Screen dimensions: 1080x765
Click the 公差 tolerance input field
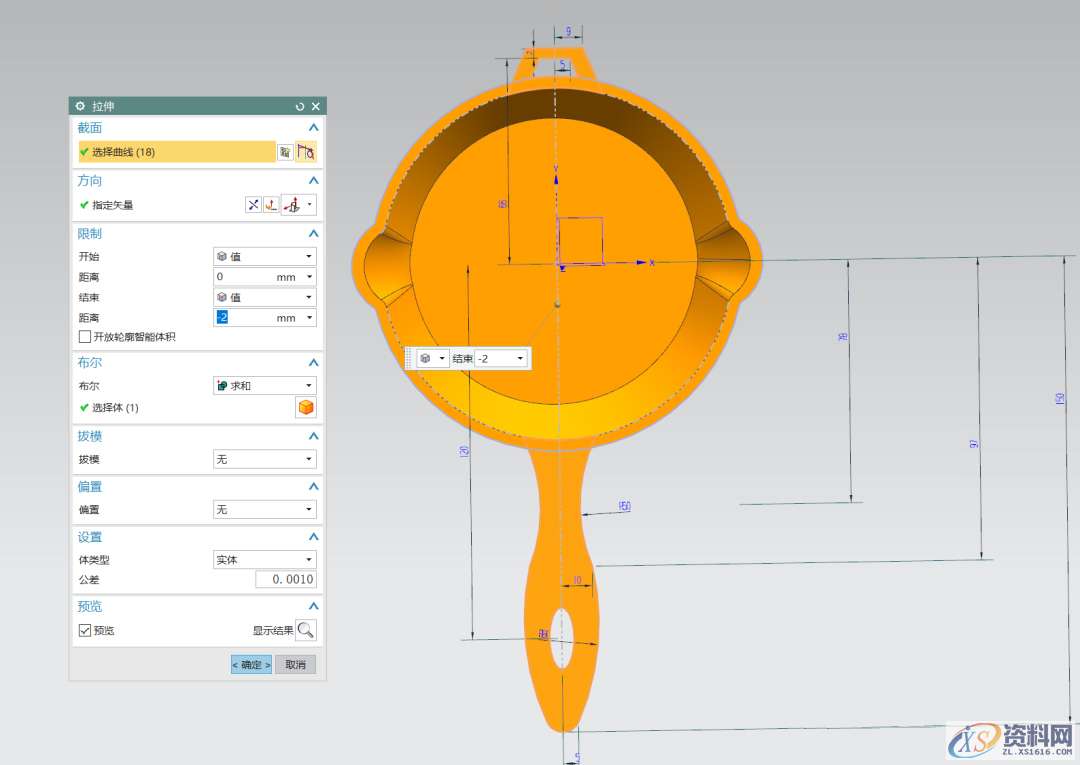[285, 580]
